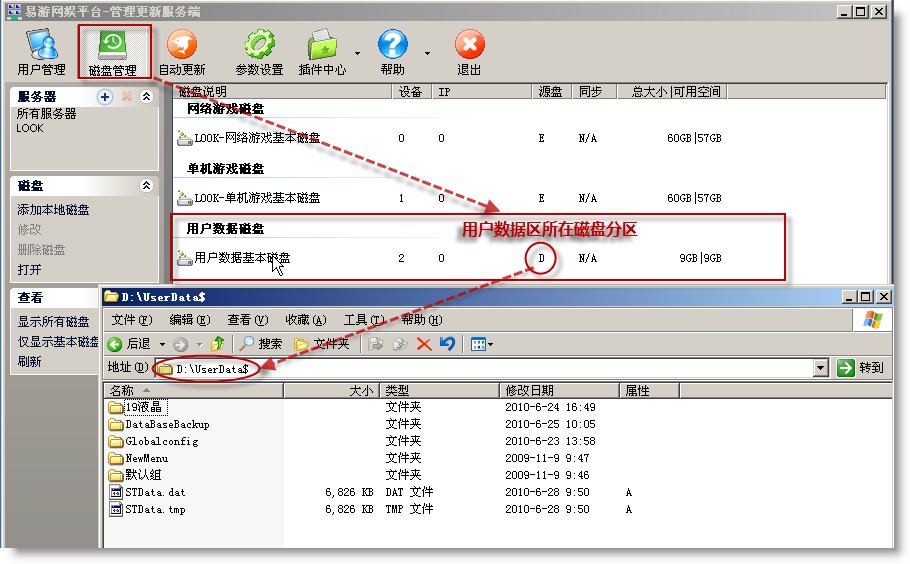910x564 pixels.
Task: Expand address bar dropdown arrow
Action: [x=821, y=368]
